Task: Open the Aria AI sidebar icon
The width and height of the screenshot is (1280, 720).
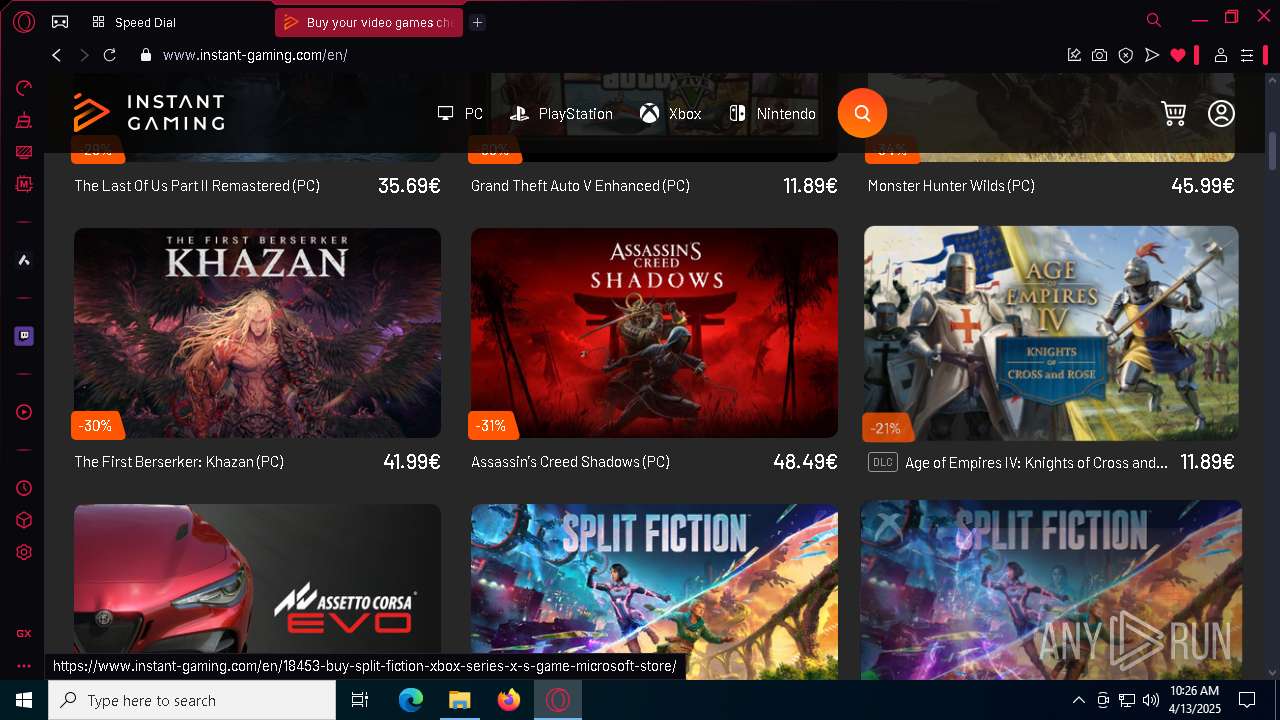Action: coord(24,260)
